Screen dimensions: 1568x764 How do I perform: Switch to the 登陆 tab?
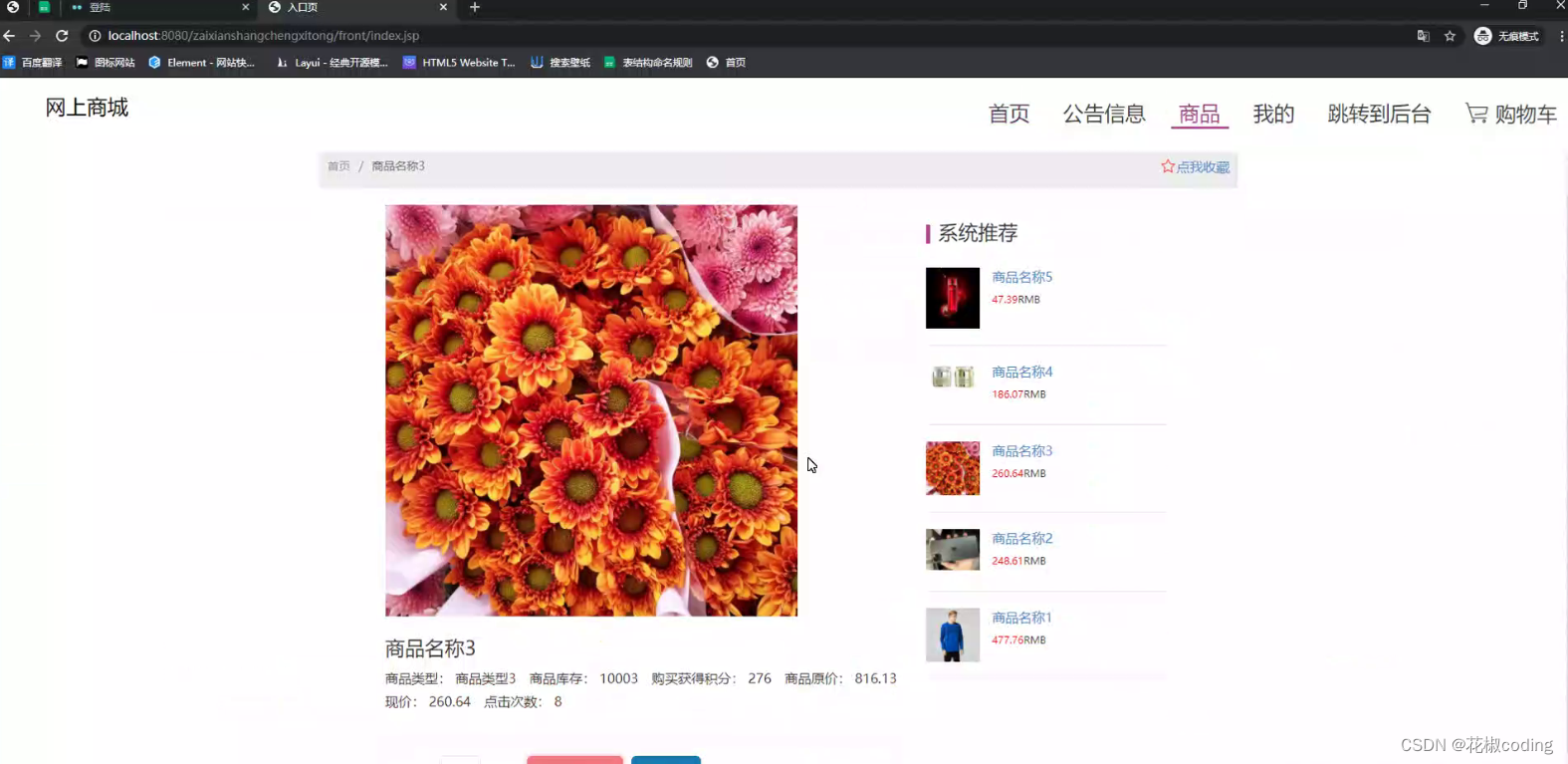click(x=159, y=7)
